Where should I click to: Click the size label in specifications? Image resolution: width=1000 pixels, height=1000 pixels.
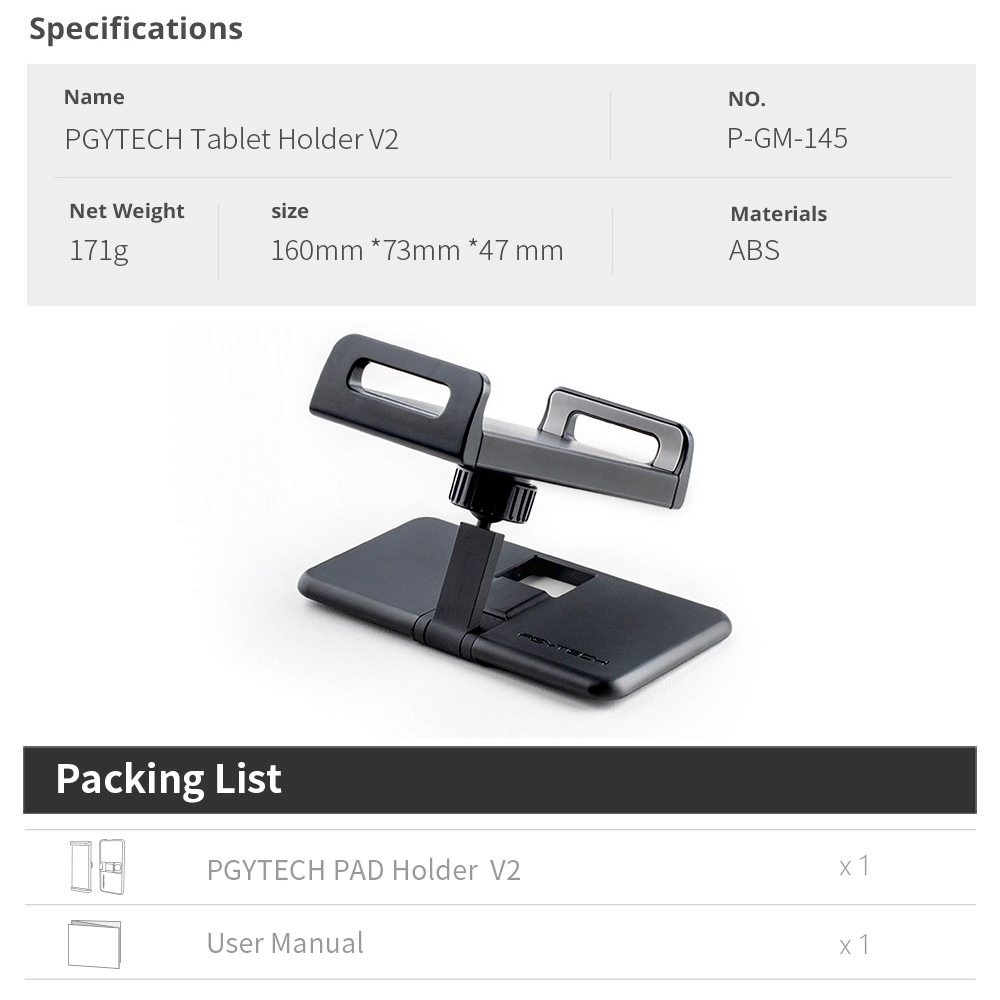click(290, 211)
